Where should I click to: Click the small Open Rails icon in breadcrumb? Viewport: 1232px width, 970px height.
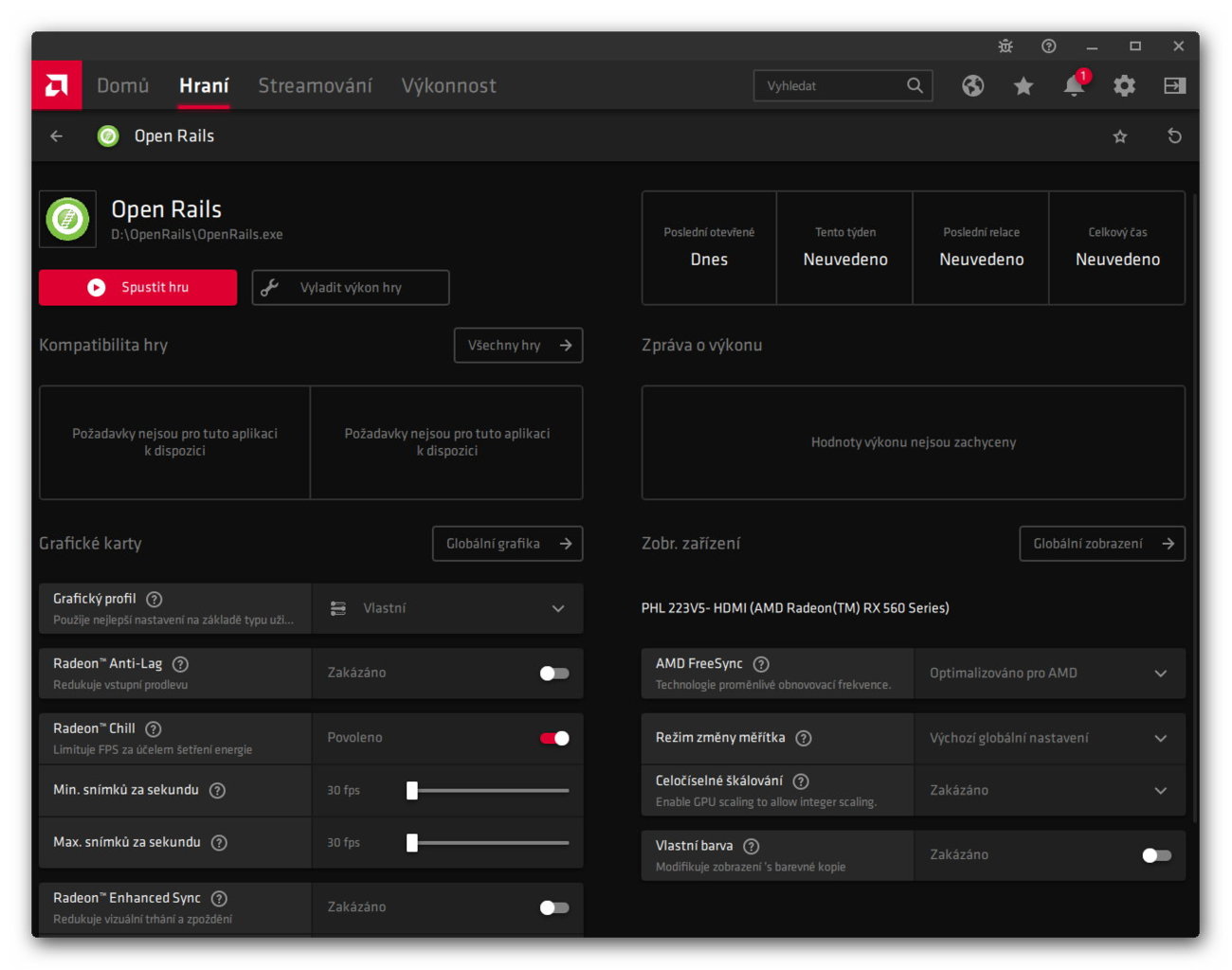pos(108,136)
